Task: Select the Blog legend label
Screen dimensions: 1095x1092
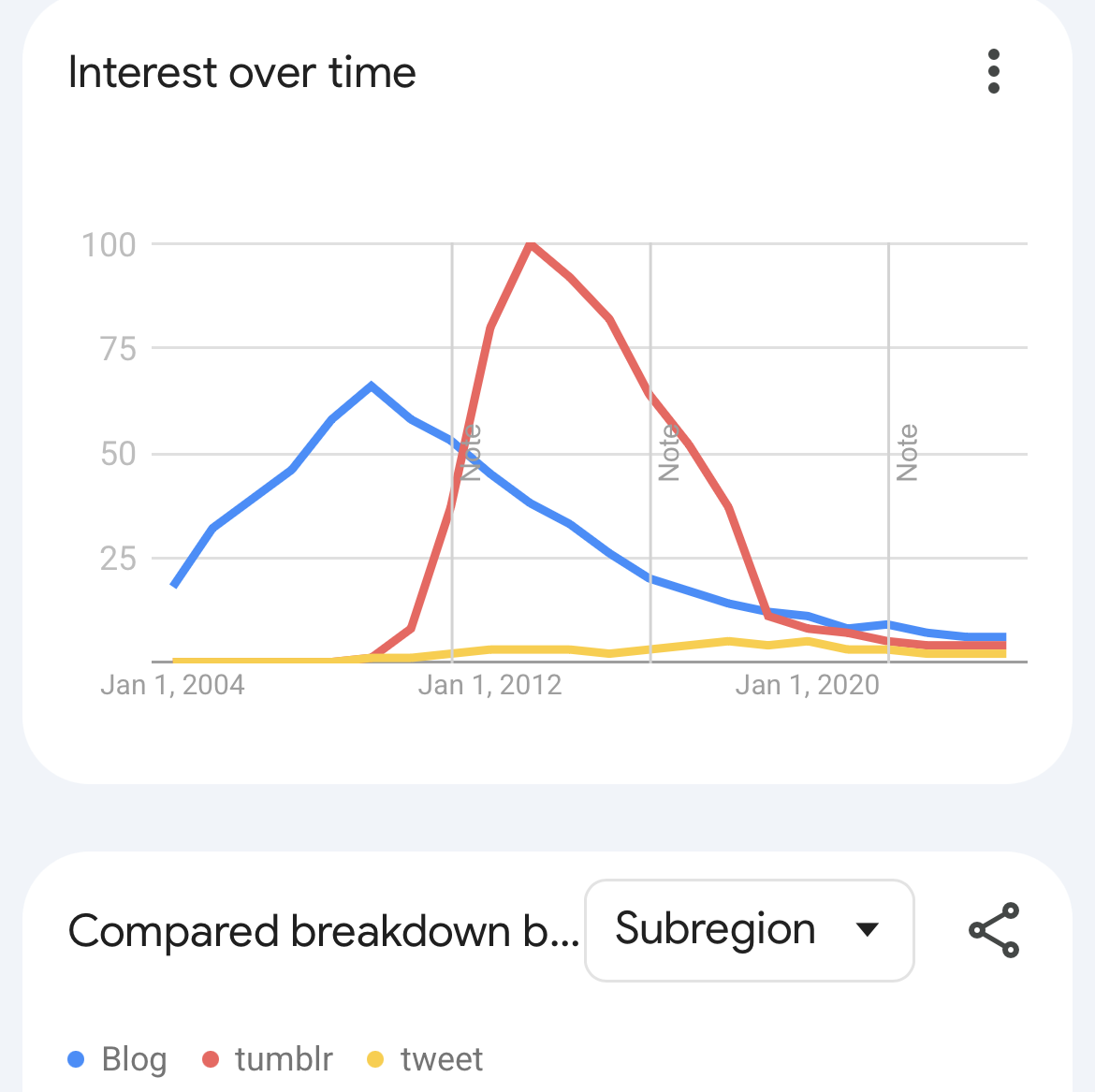Action: click(134, 1059)
